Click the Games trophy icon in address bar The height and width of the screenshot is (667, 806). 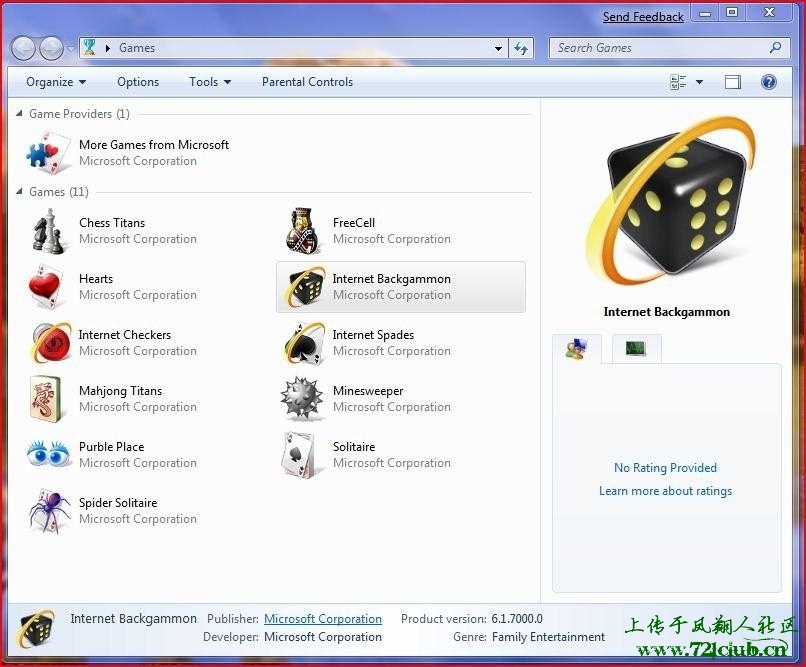[x=89, y=47]
